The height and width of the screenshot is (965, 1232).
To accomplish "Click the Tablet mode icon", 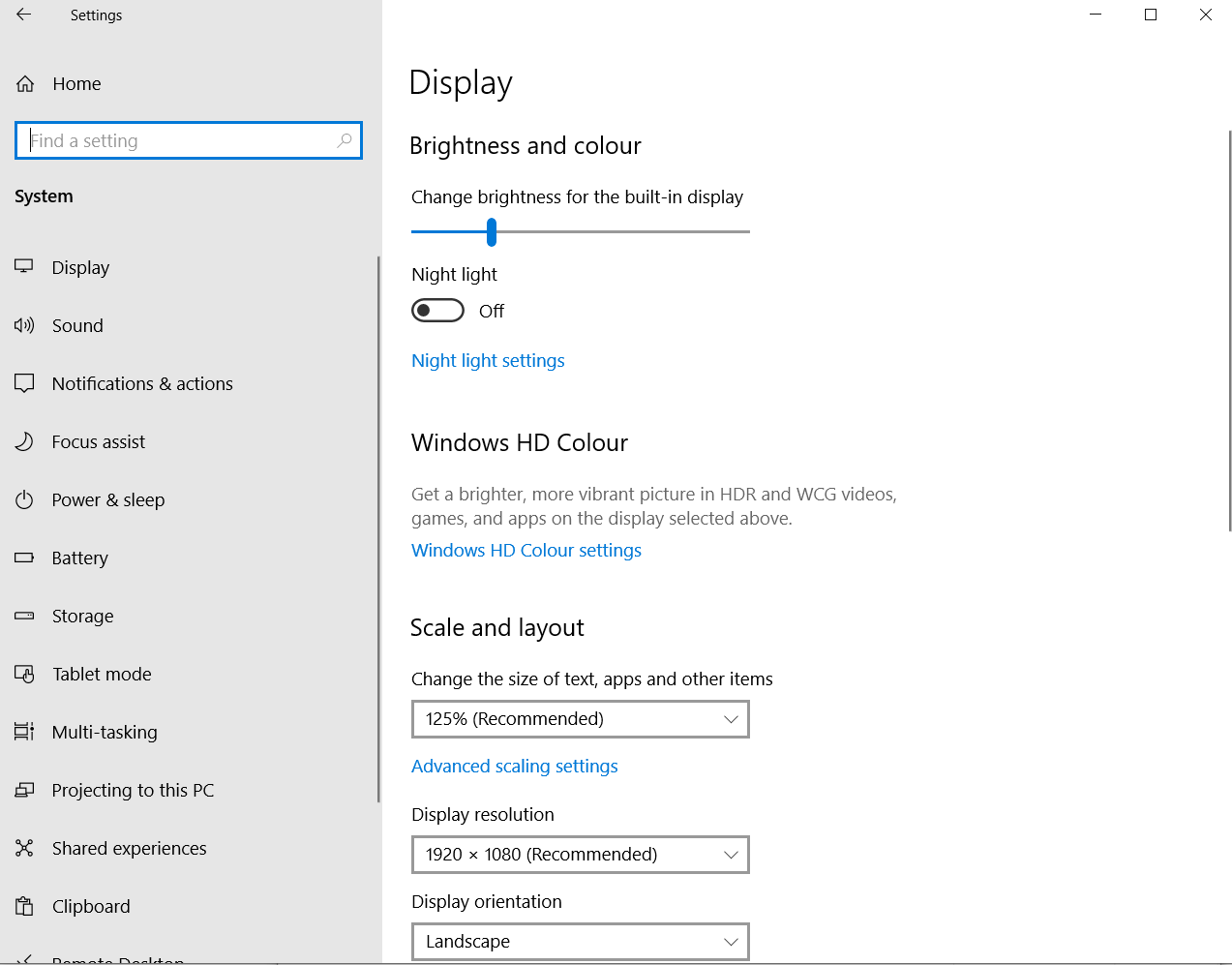I will pyautogui.click(x=24, y=674).
